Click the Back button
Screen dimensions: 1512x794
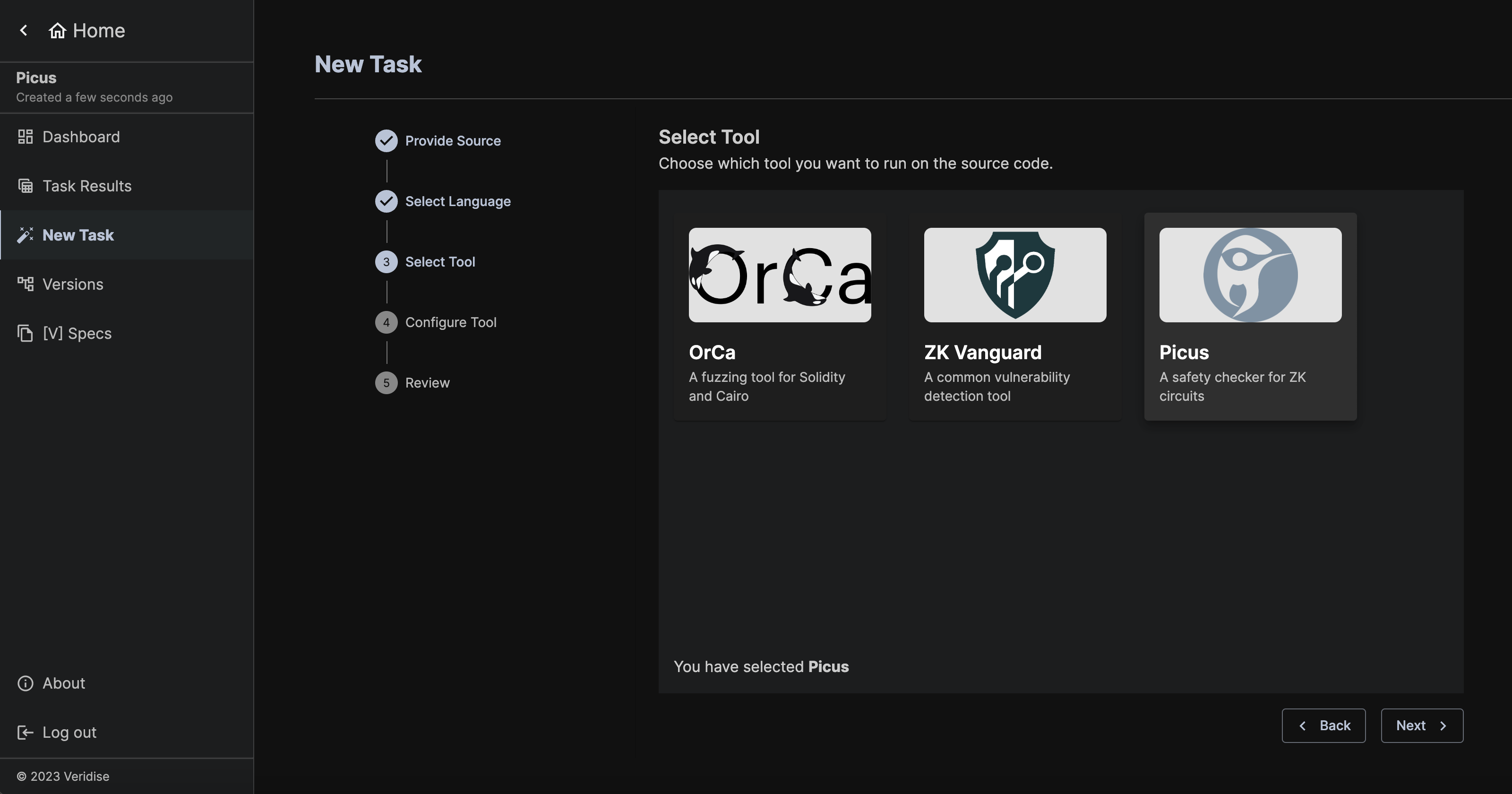(x=1323, y=726)
